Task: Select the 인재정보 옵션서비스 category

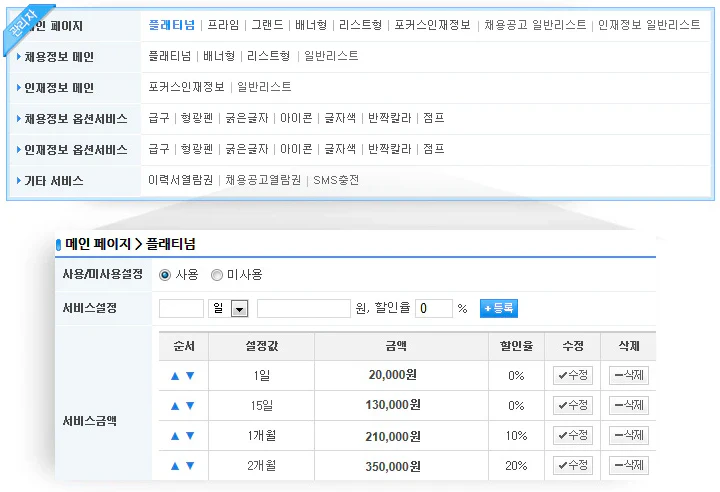Action: (x=76, y=150)
